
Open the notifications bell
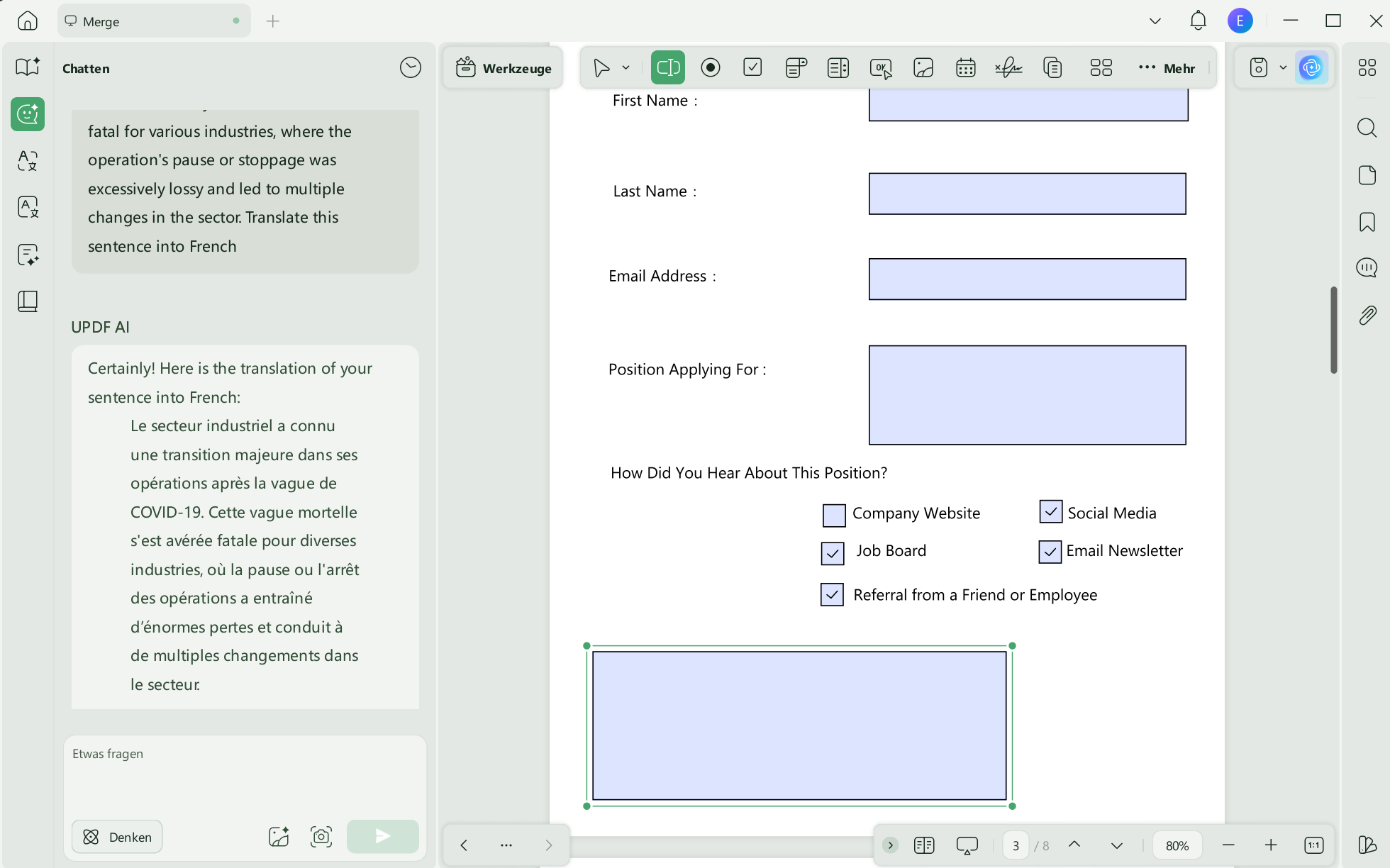[x=1198, y=21]
